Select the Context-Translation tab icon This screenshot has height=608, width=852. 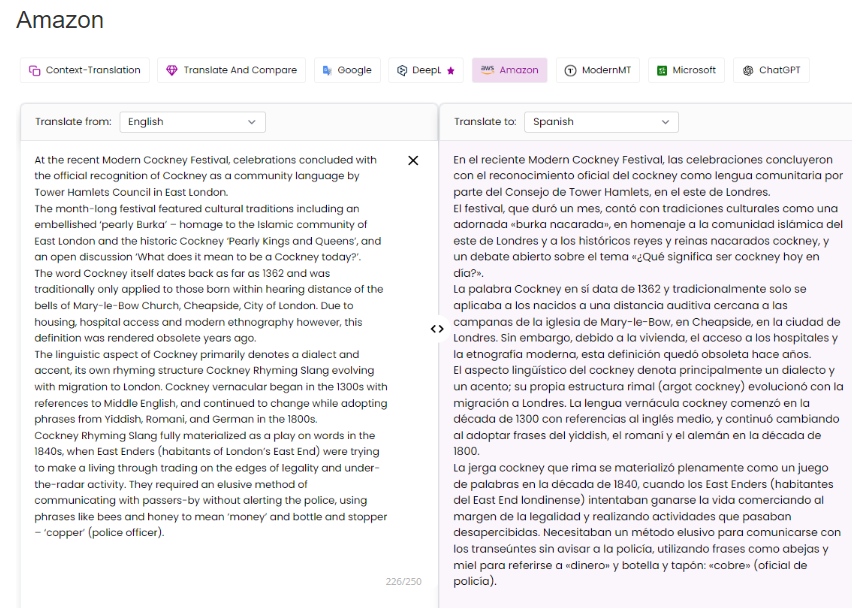click(34, 70)
